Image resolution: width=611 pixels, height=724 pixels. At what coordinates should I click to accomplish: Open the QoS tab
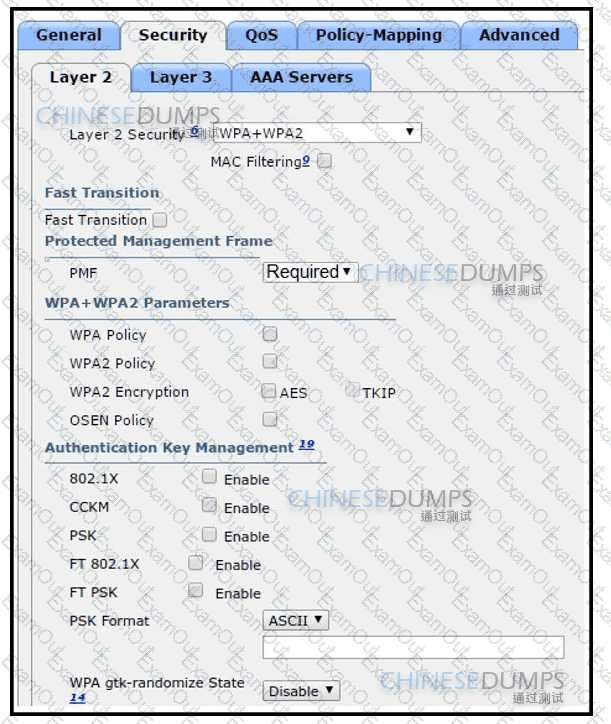(x=262, y=35)
